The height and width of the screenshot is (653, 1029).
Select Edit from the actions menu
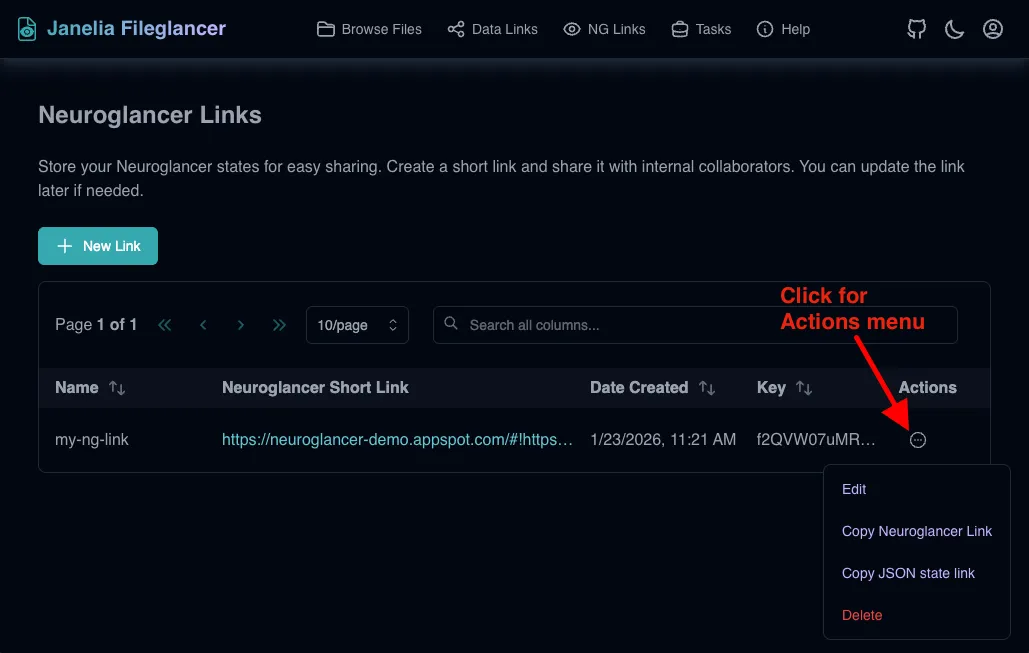[x=854, y=489]
